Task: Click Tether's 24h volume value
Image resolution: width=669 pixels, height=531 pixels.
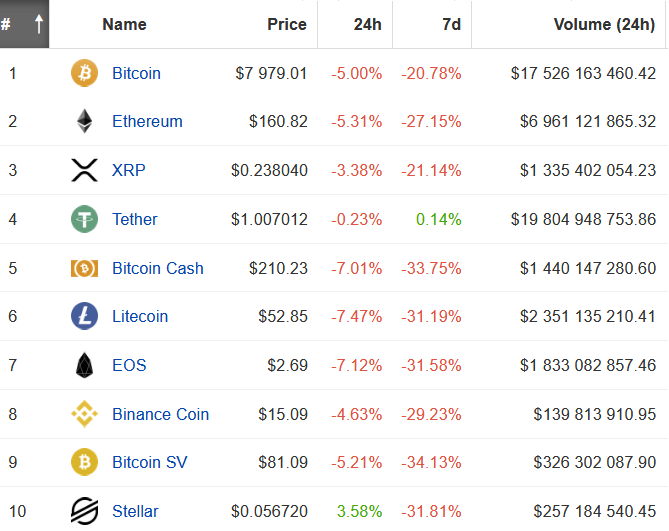Action: tap(583, 219)
